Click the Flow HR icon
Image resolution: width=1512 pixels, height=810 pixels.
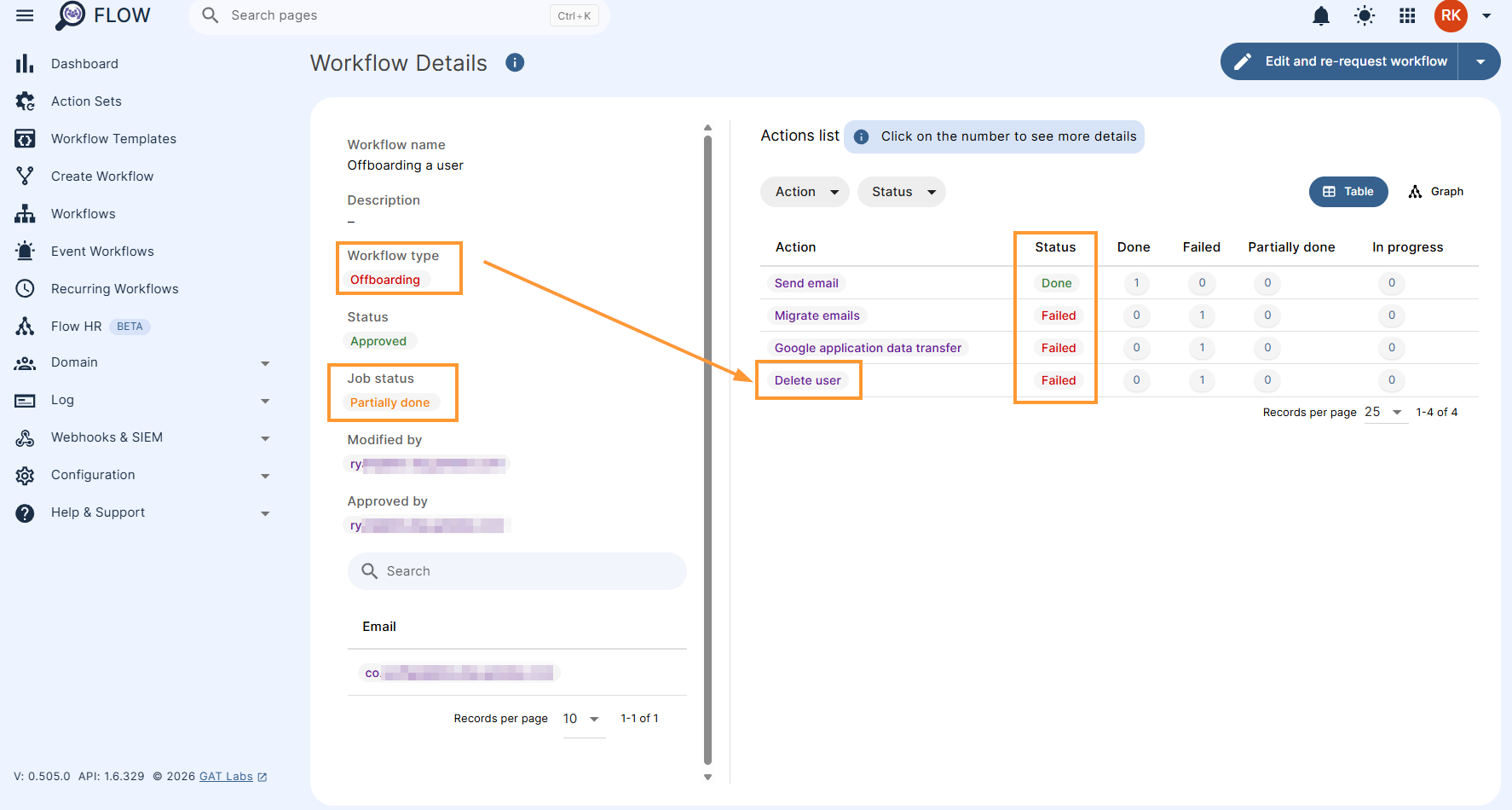(25, 327)
